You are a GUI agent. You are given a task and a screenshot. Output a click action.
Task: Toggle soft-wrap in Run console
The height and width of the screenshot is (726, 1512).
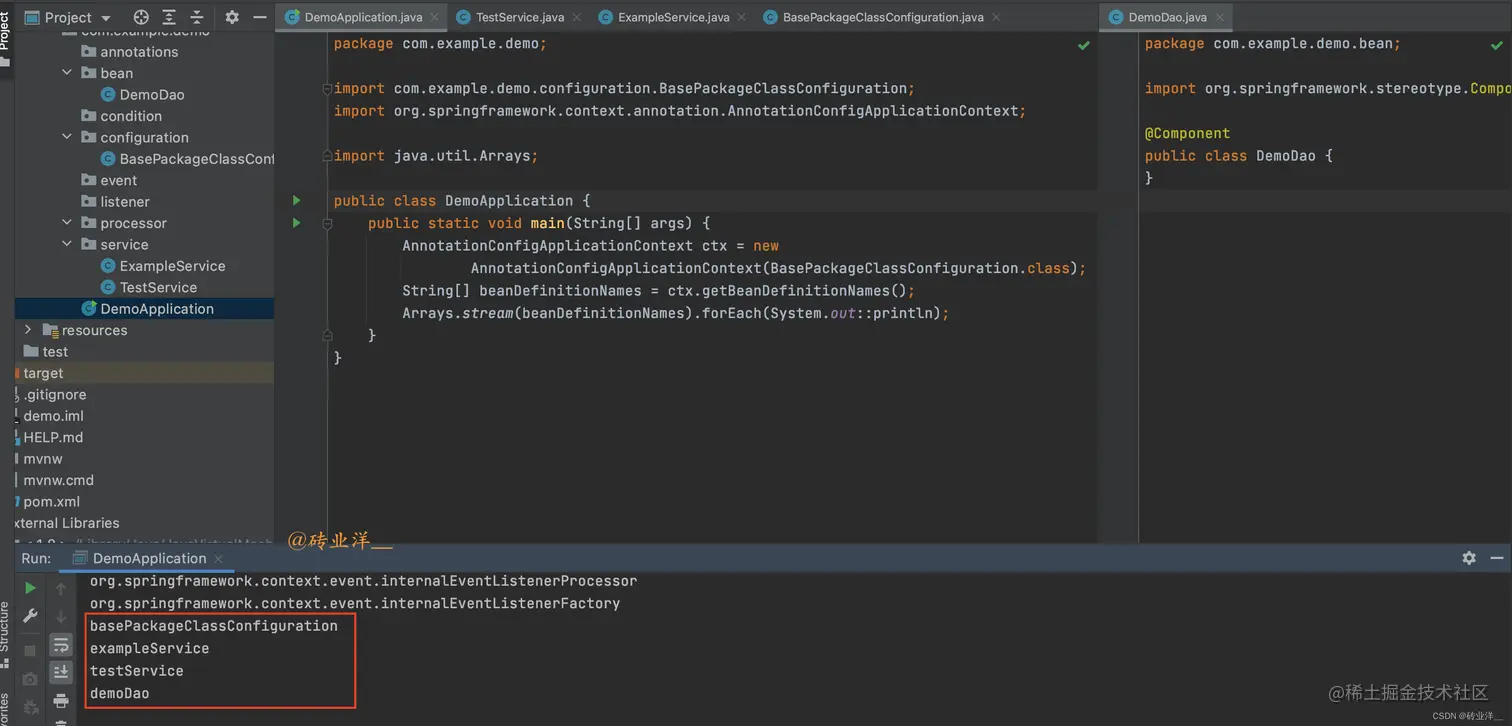click(61, 645)
